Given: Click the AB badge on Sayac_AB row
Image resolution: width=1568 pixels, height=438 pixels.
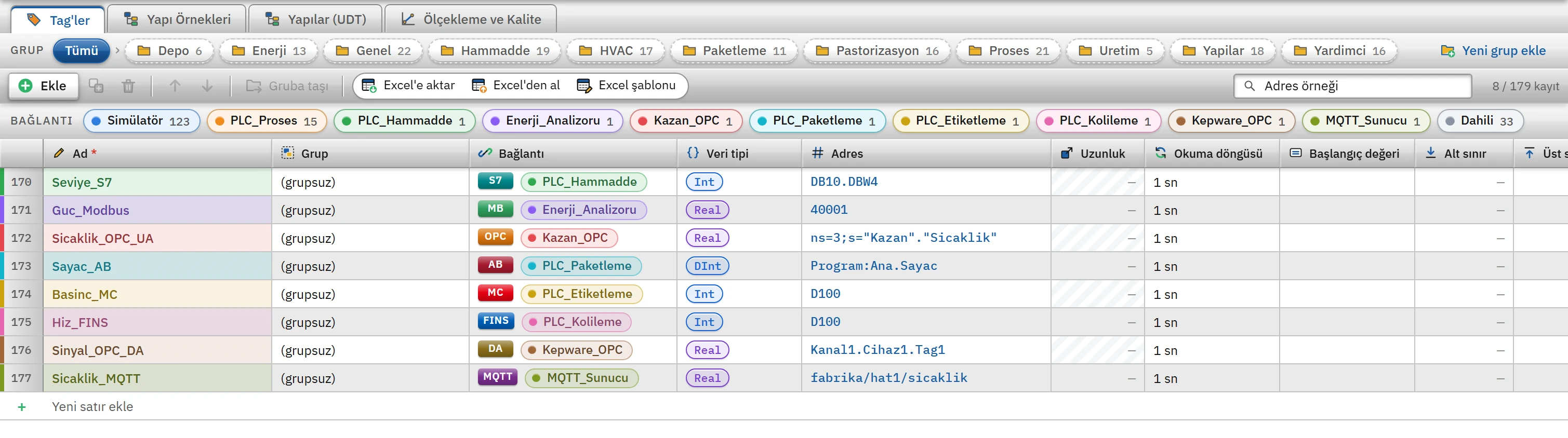Looking at the screenshot, I should coord(496,265).
